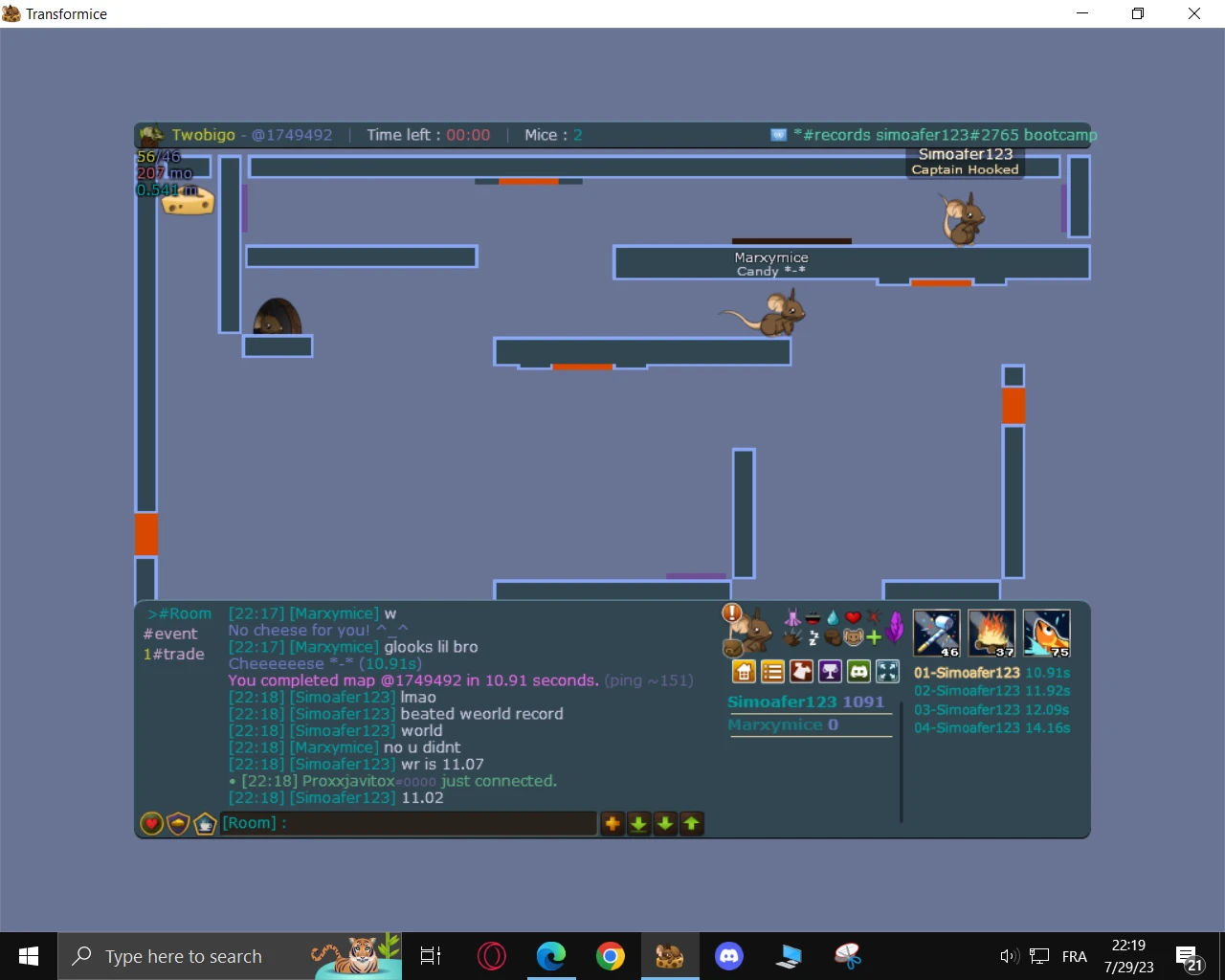Click the sleep Zz emote icon
Viewport: 1225px width, 980px height.
pyautogui.click(x=813, y=637)
